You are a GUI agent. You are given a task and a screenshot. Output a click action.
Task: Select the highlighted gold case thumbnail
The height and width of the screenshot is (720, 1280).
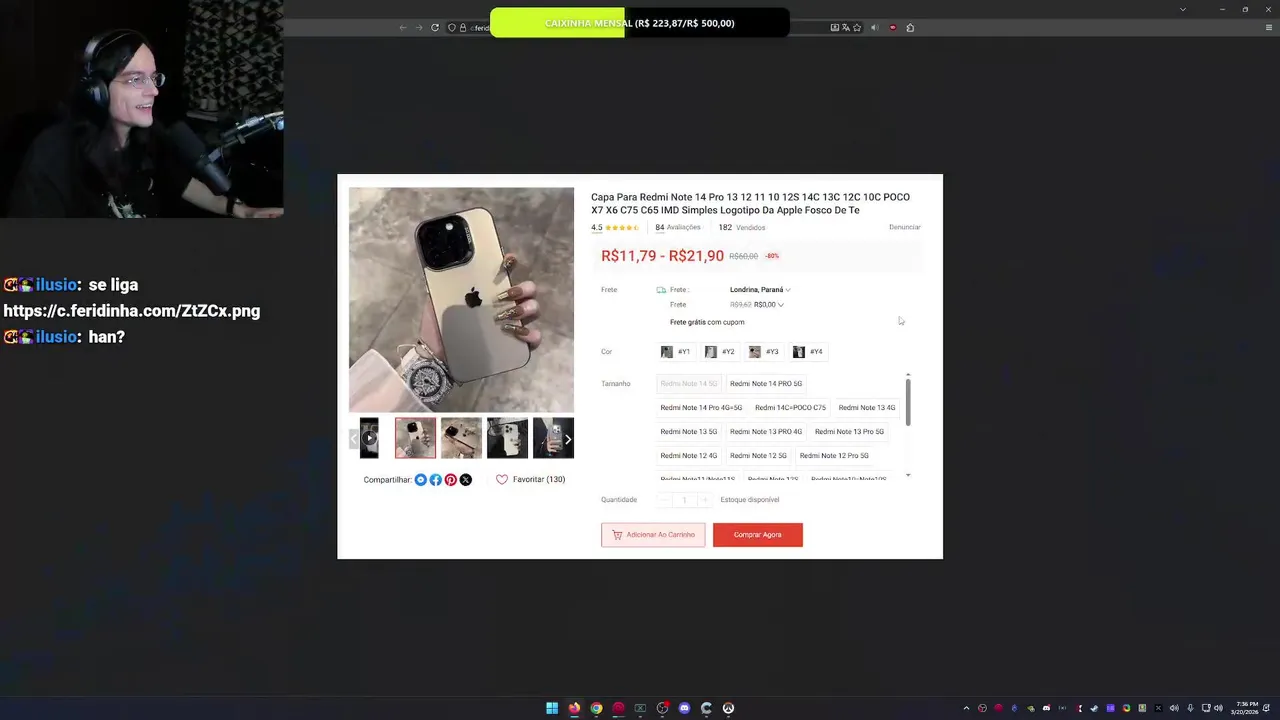(415, 438)
